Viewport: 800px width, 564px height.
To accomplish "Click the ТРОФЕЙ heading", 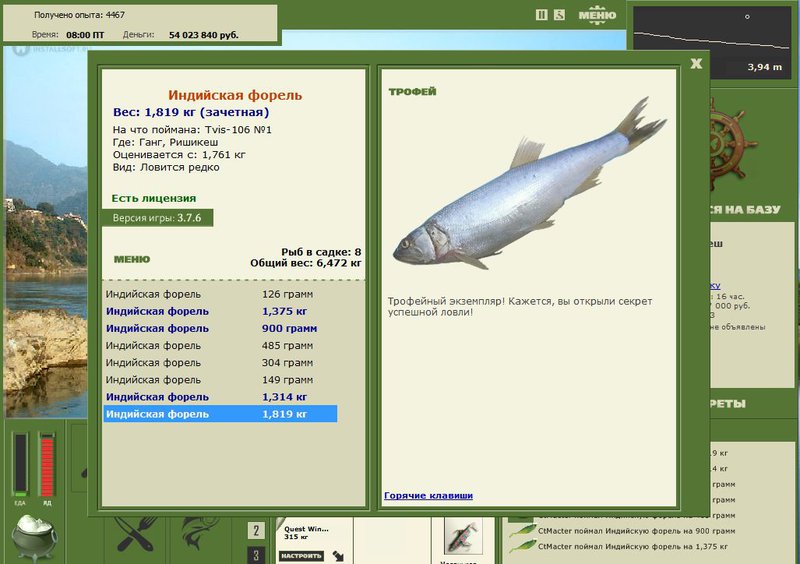I will 412,92.
